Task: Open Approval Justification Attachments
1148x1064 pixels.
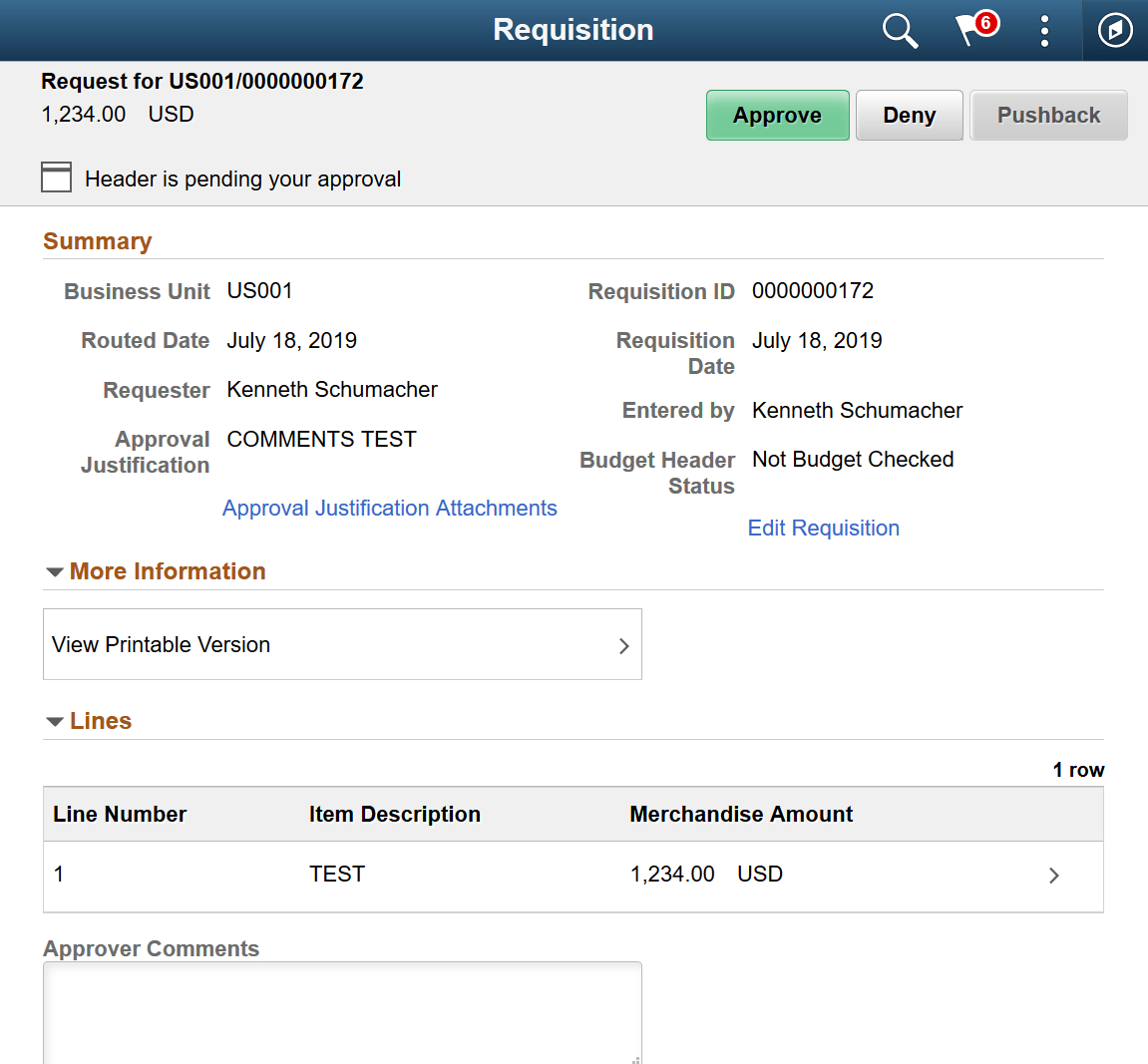Action: coord(389,508)
